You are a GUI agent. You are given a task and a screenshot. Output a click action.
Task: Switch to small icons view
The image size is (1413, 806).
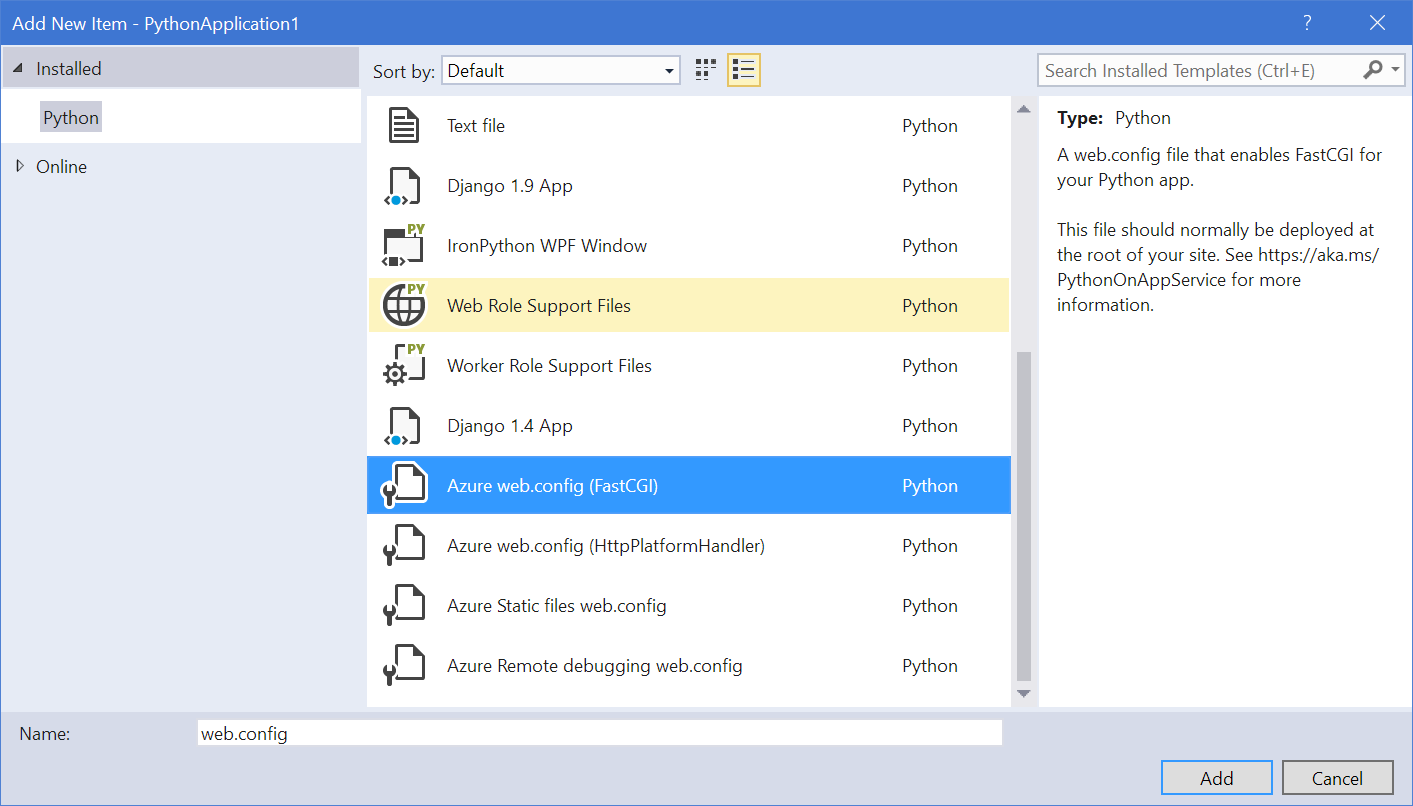[706, 70]
